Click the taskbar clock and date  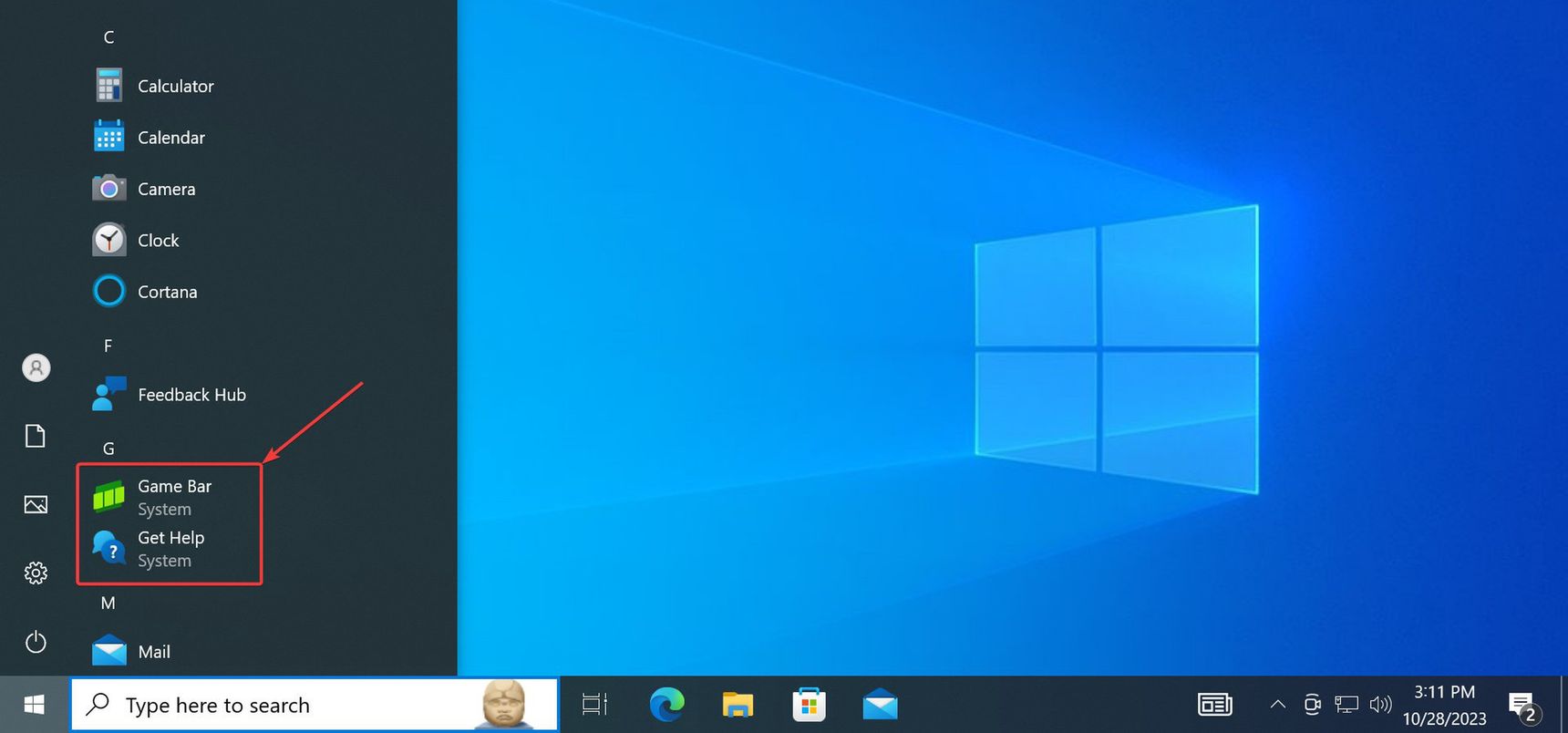[x=1444, y=705]
